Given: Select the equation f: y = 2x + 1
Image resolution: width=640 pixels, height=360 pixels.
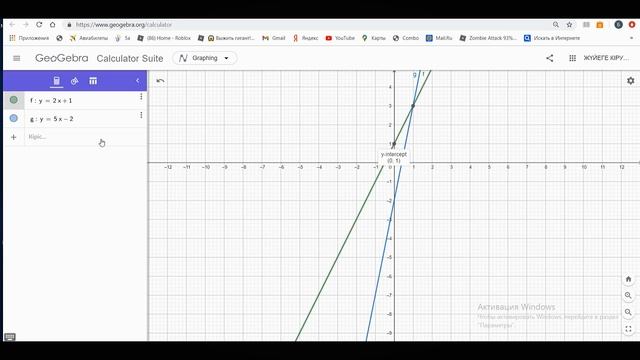Looking at the screenshot, I should pyautogui.click(x=51, y=100).
